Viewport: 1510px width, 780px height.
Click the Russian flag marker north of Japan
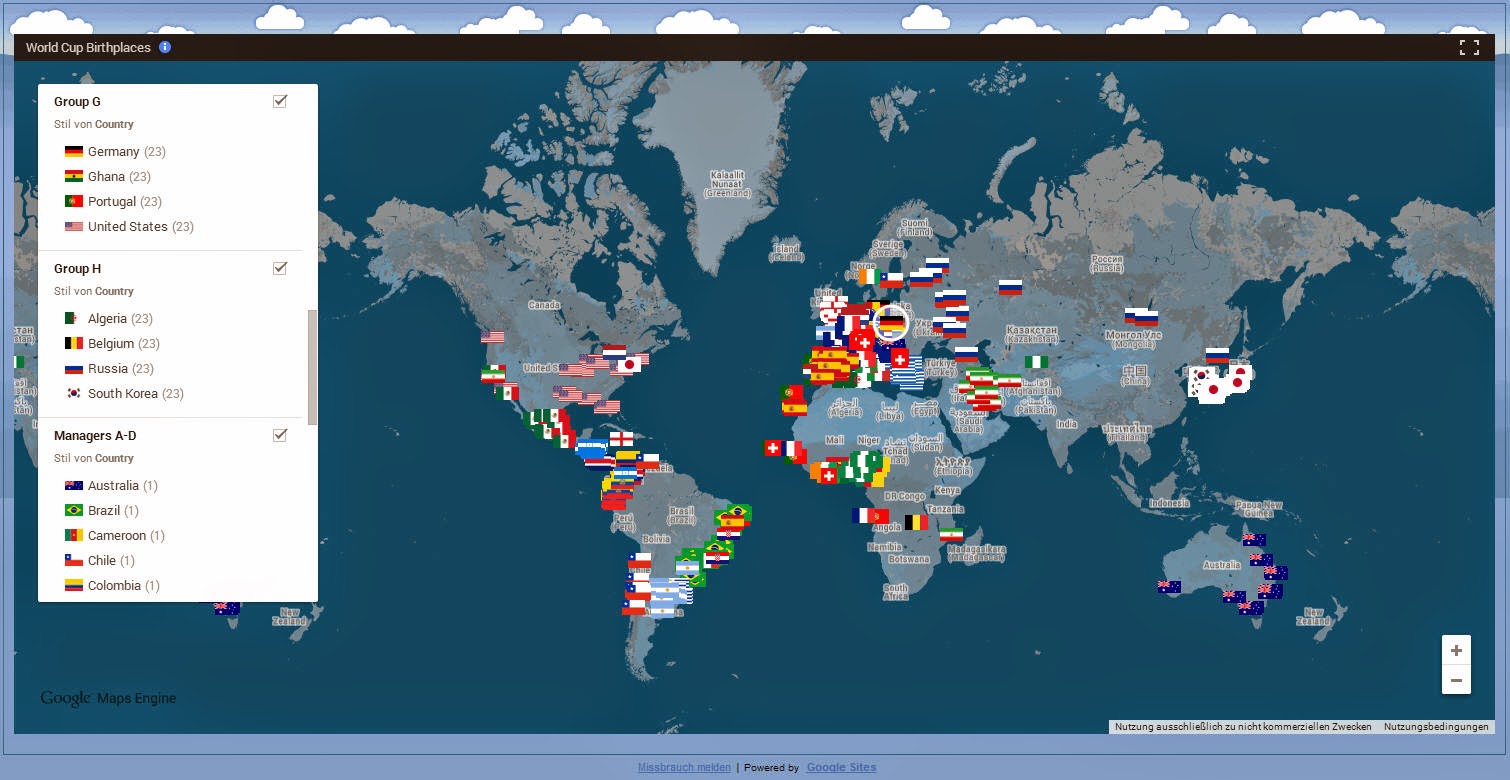1217,355
